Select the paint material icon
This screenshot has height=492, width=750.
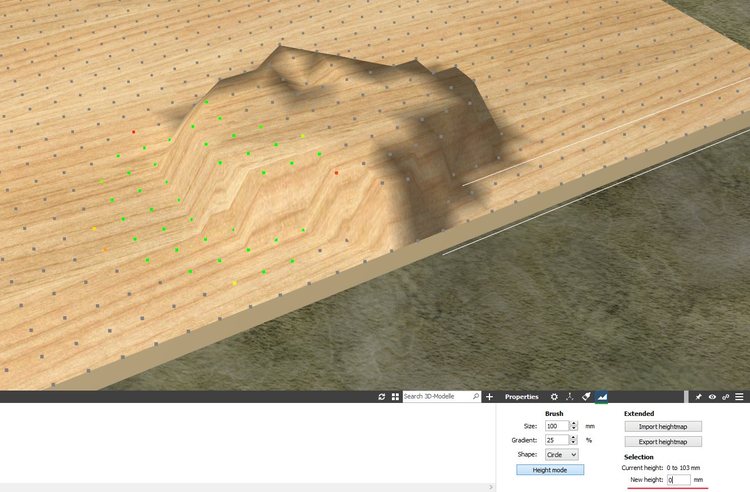[586, 397]
